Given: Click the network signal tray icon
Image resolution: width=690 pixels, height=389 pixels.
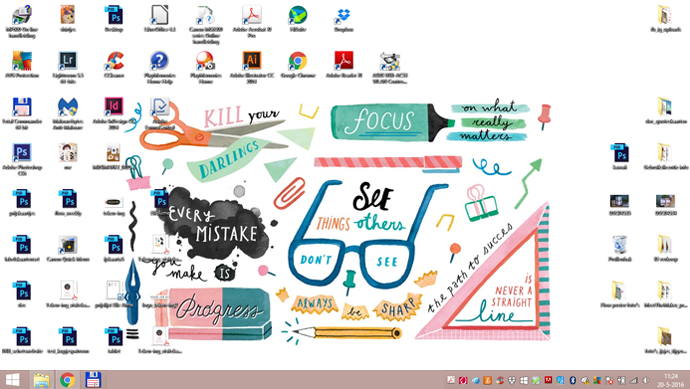Looking at the screenshot, I should [633, 380].
